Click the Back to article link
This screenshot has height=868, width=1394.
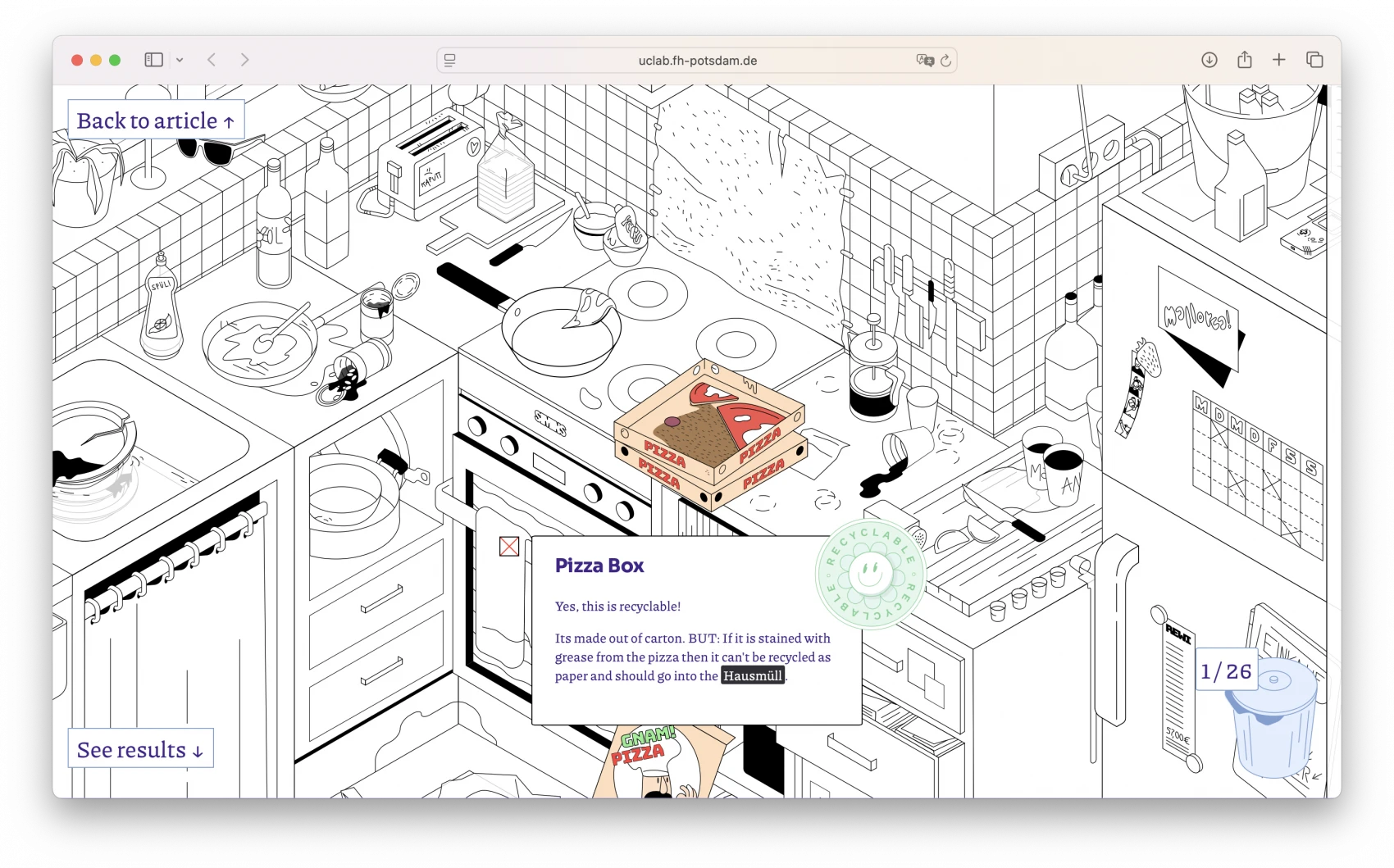tap(156, 121)
